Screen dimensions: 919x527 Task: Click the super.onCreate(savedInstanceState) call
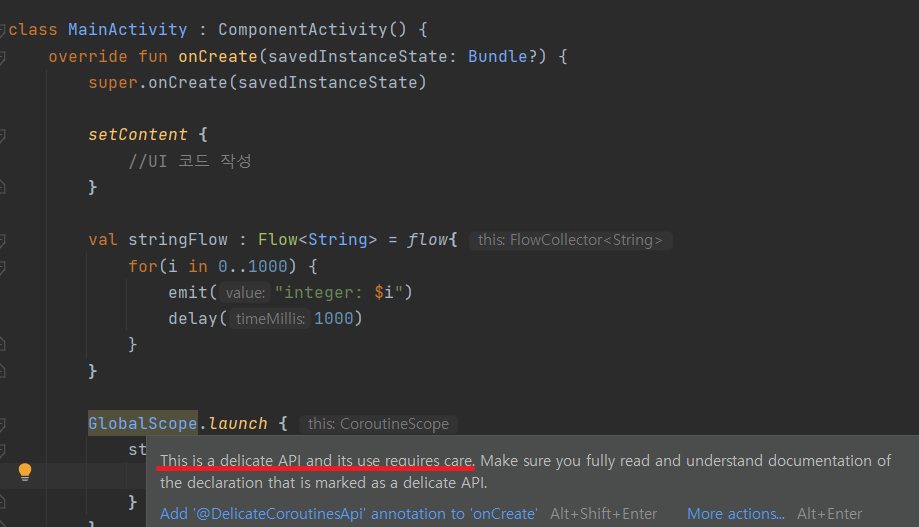(x=257, y=82)
